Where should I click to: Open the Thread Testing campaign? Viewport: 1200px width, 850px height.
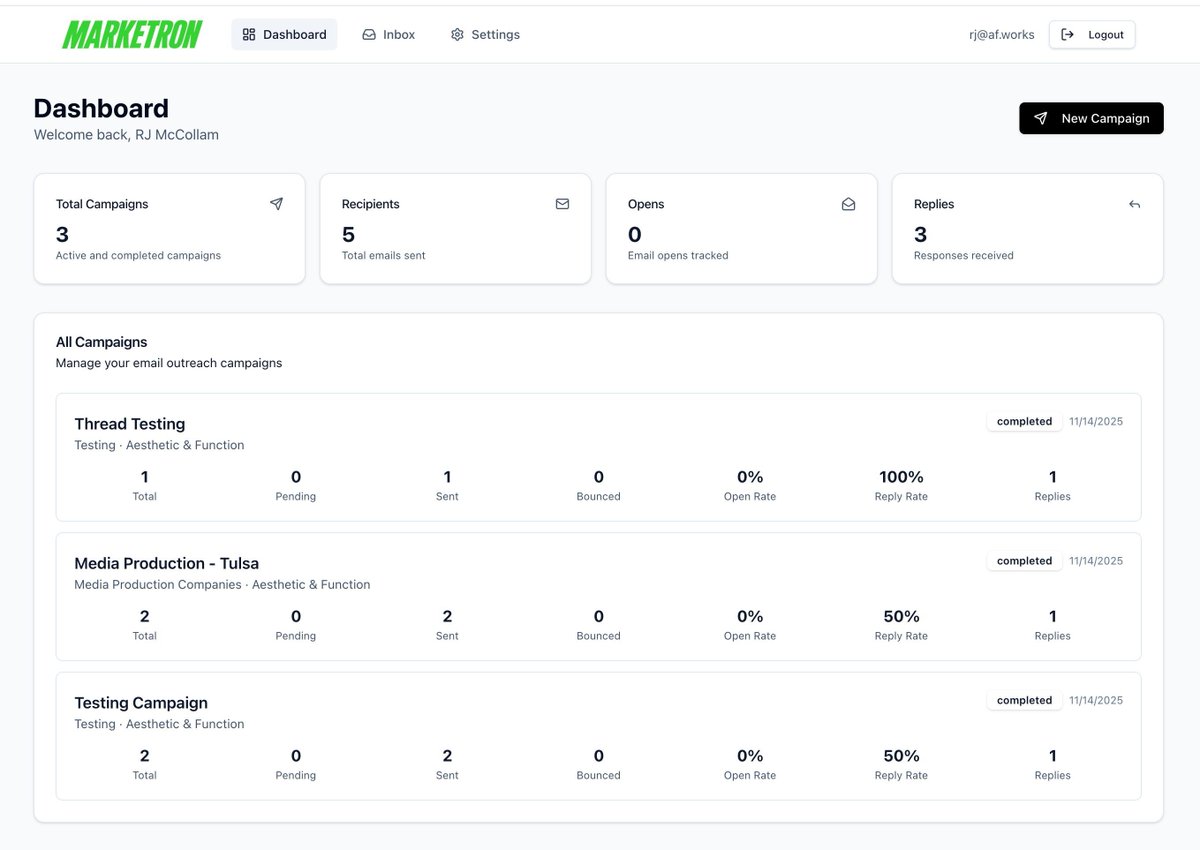598,457
